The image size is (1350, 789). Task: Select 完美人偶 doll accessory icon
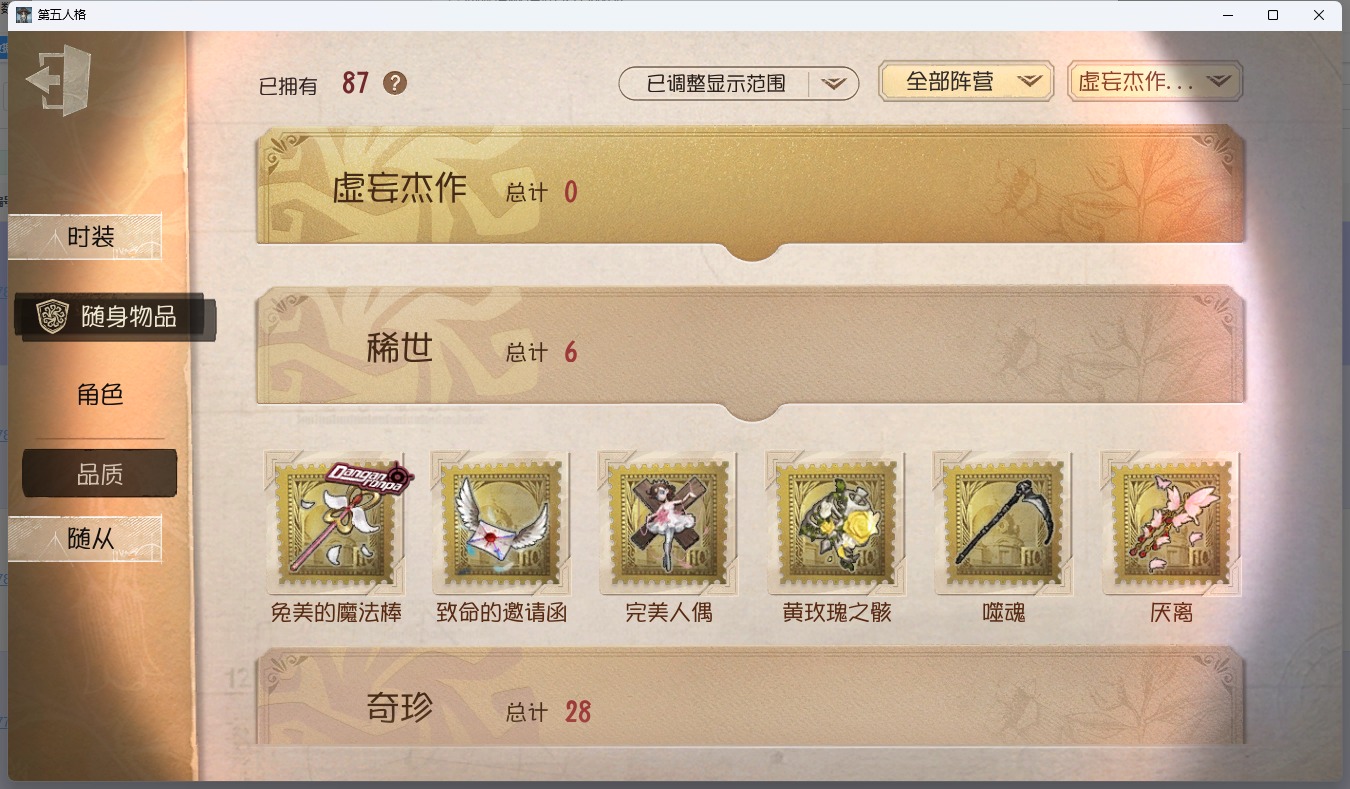pyautogui.click(x=669, y=523)
